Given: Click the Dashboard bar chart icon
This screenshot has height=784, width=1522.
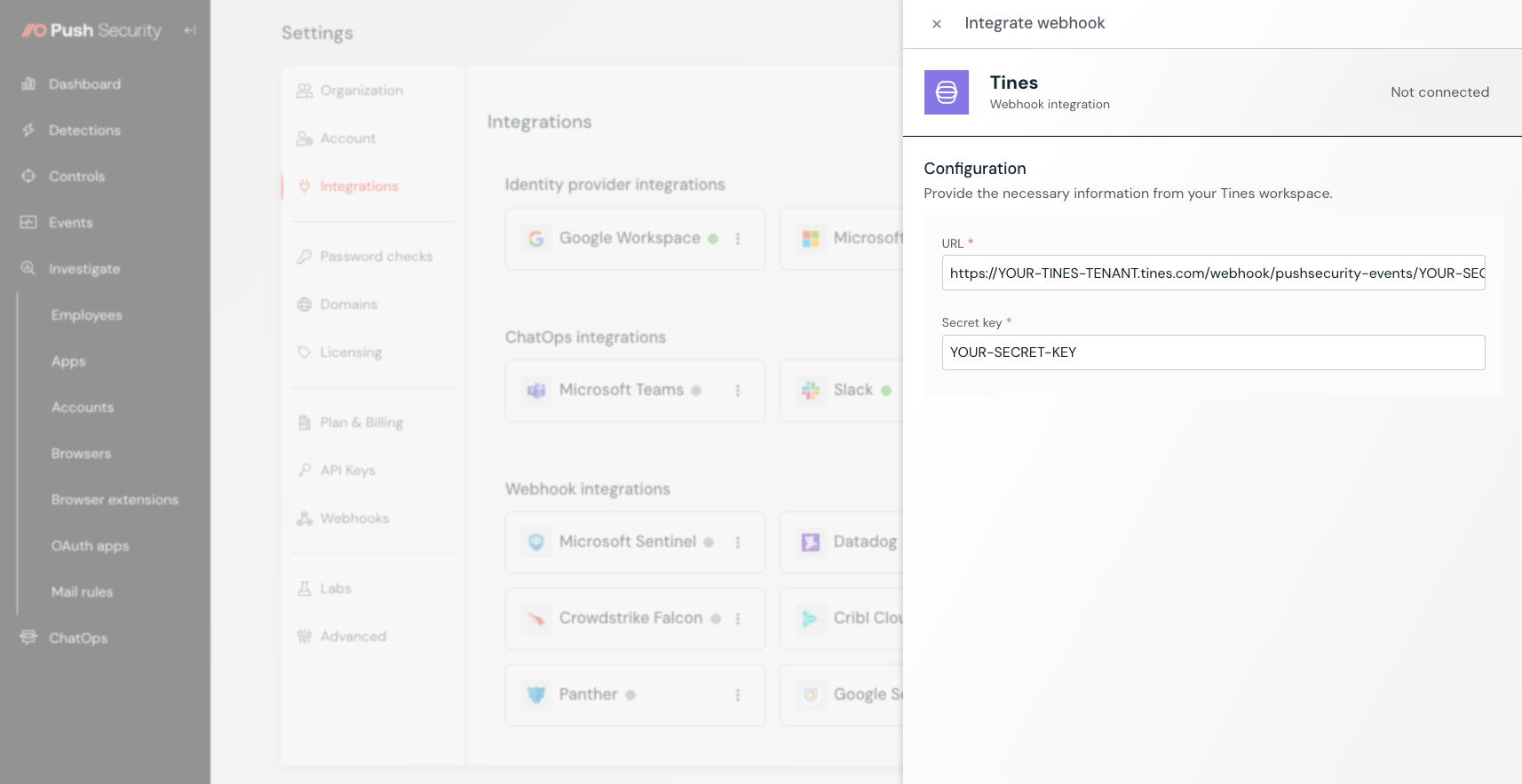Looking at the screenshot, I should [28, 83].
